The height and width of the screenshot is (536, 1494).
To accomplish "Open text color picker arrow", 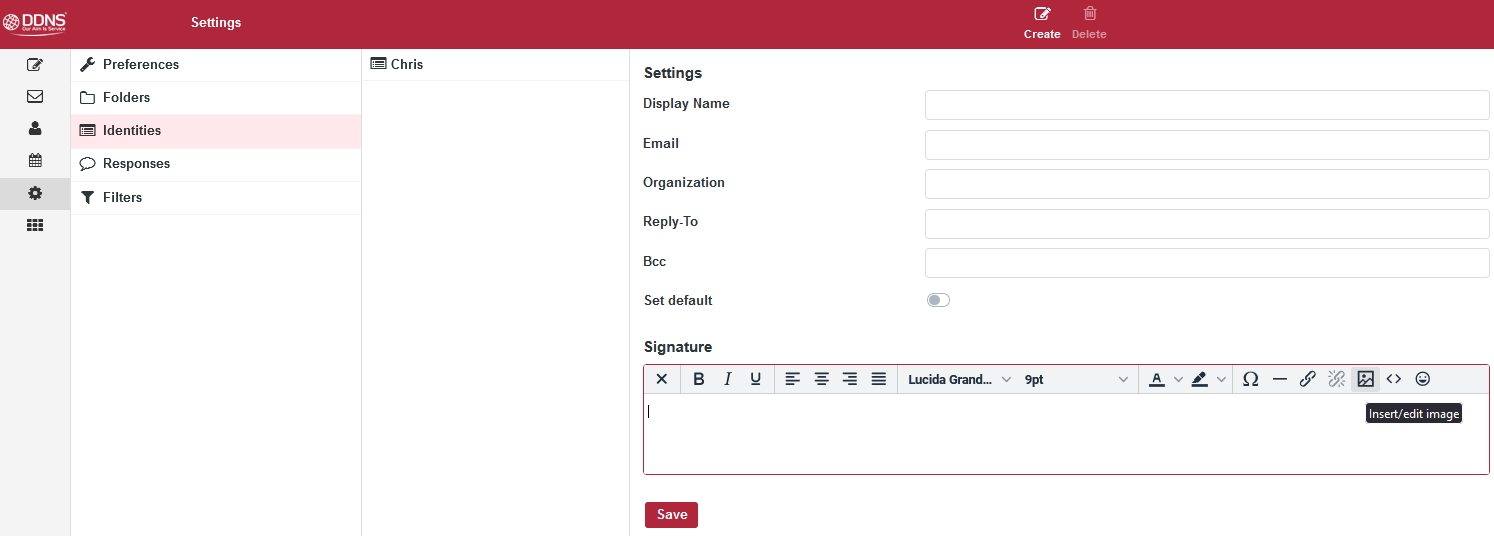I will (1178, 379).
